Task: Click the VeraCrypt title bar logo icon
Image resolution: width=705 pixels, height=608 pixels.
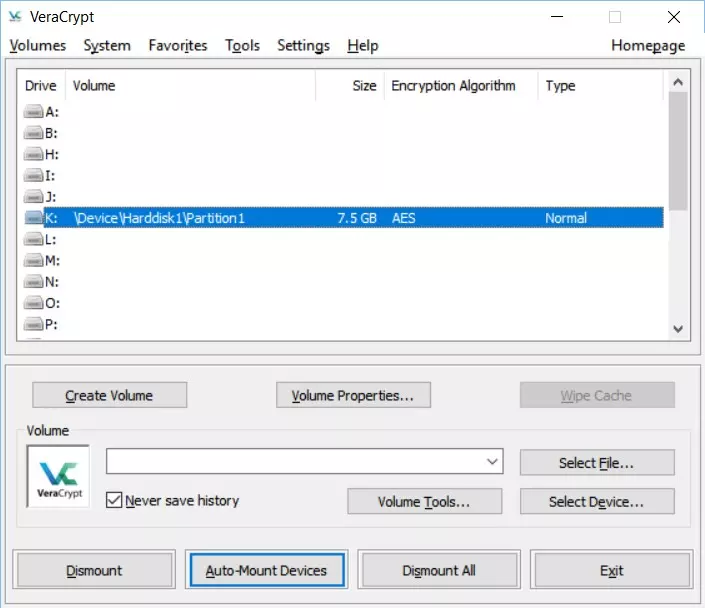Action: 15,17
